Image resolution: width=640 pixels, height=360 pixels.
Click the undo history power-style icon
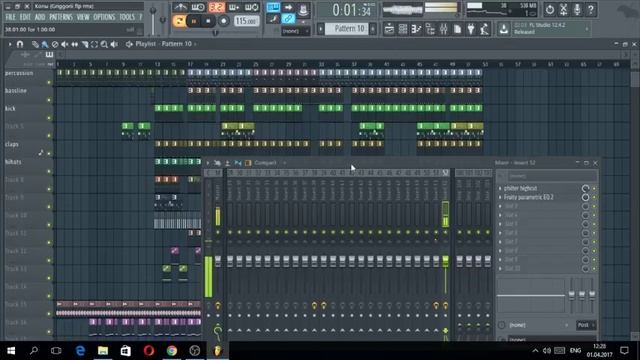pos(550,9)
